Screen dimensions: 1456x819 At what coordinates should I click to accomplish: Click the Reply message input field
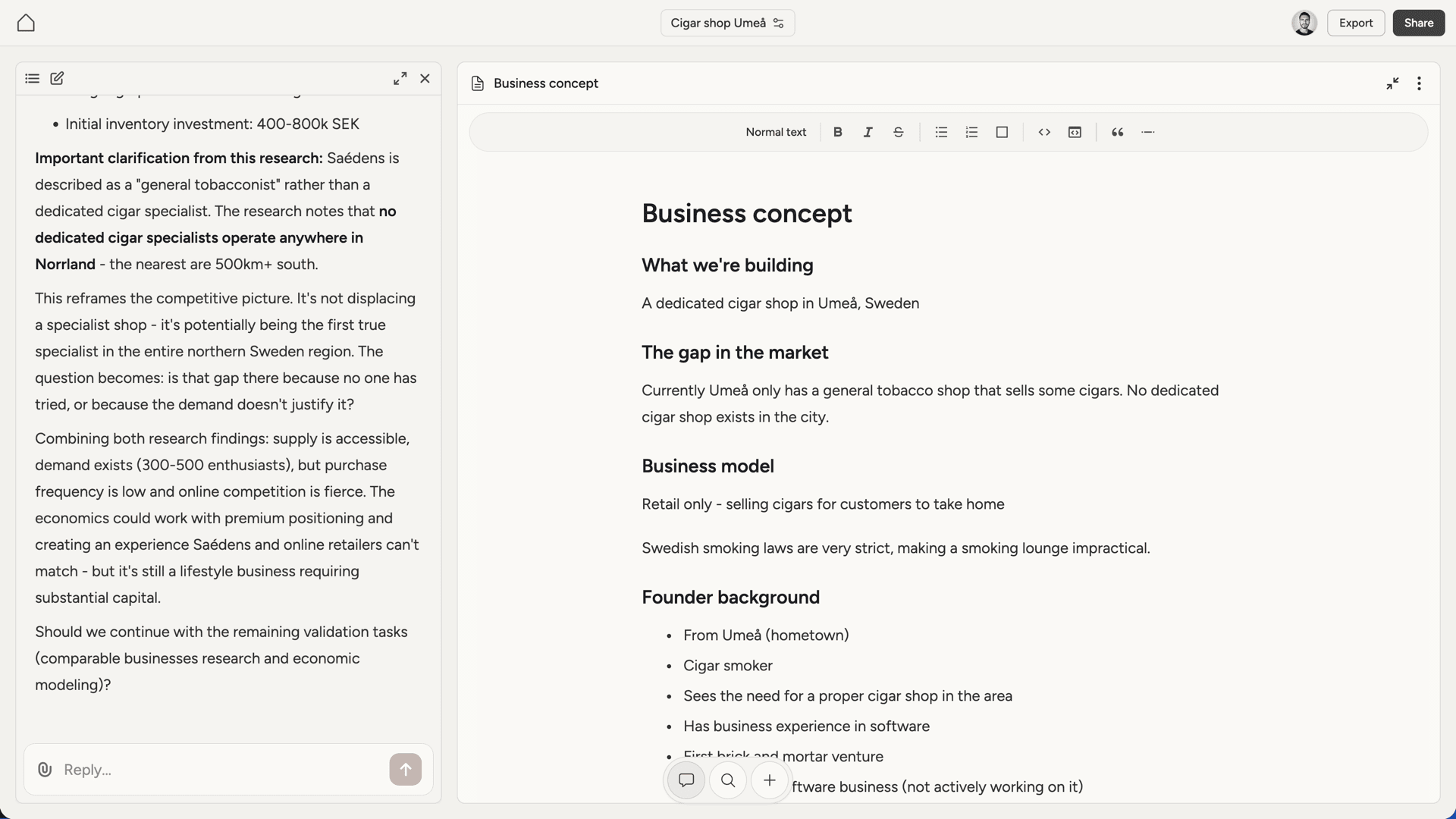[212, 769]
